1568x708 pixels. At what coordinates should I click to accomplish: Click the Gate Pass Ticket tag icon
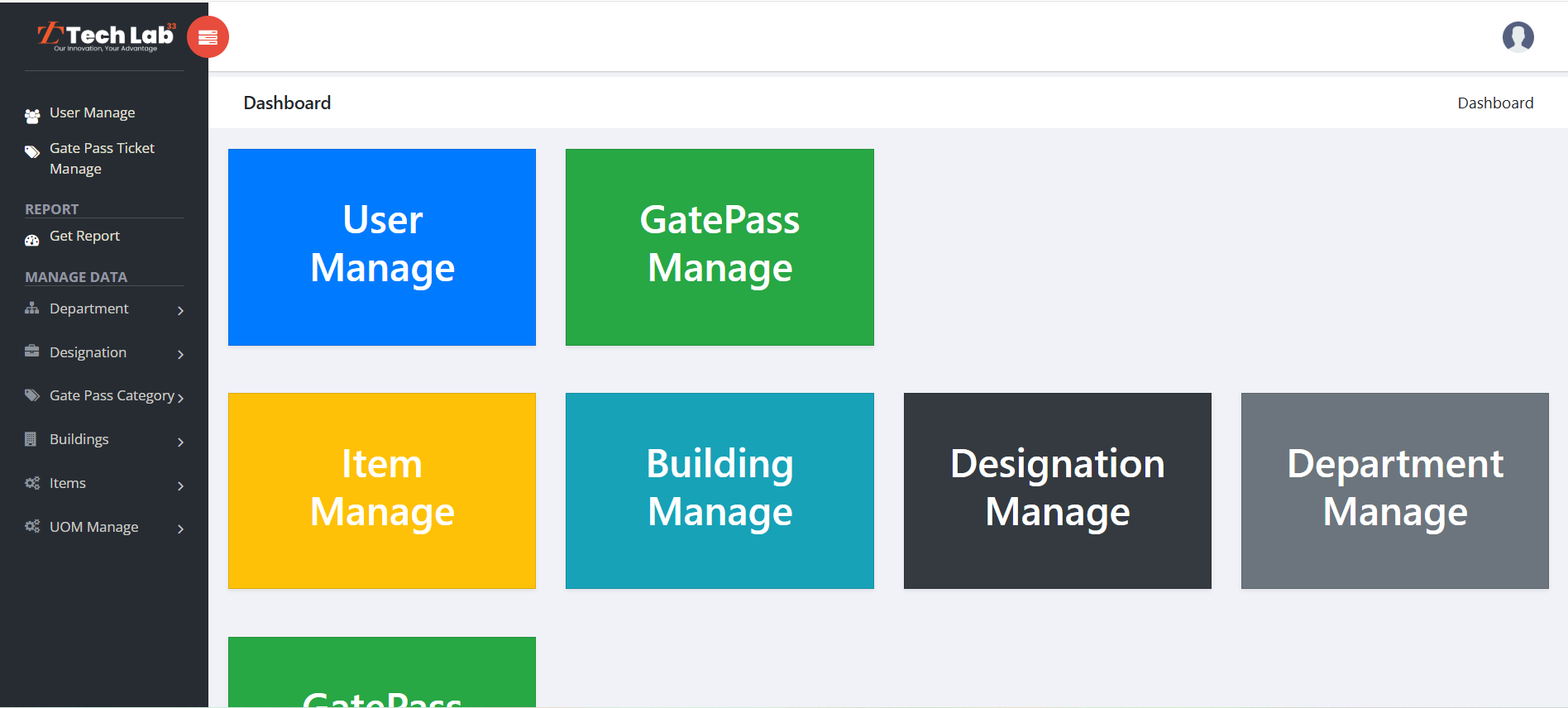pyautogui.click(x=32, y=152)
